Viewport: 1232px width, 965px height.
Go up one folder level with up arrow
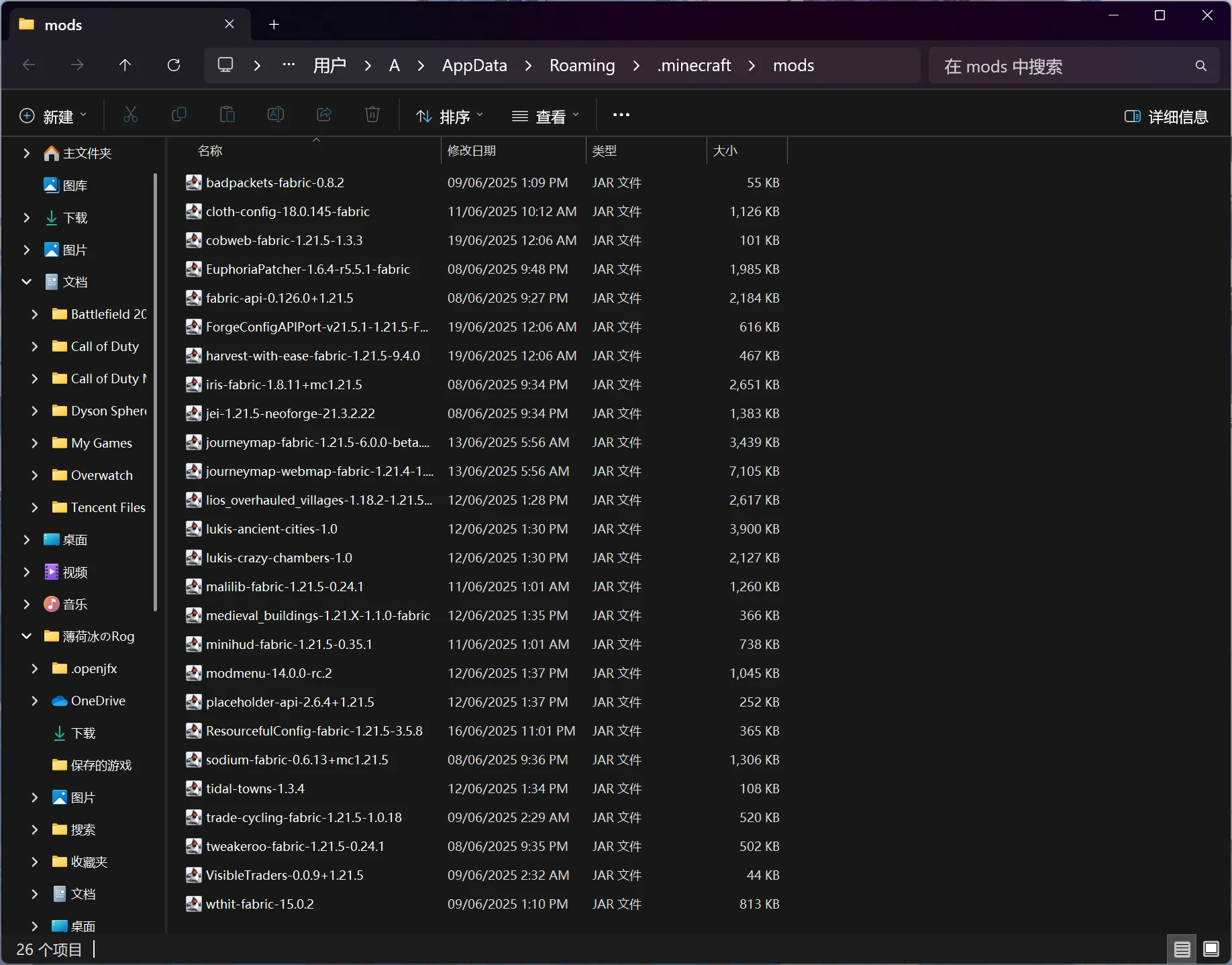pos(125,65)
